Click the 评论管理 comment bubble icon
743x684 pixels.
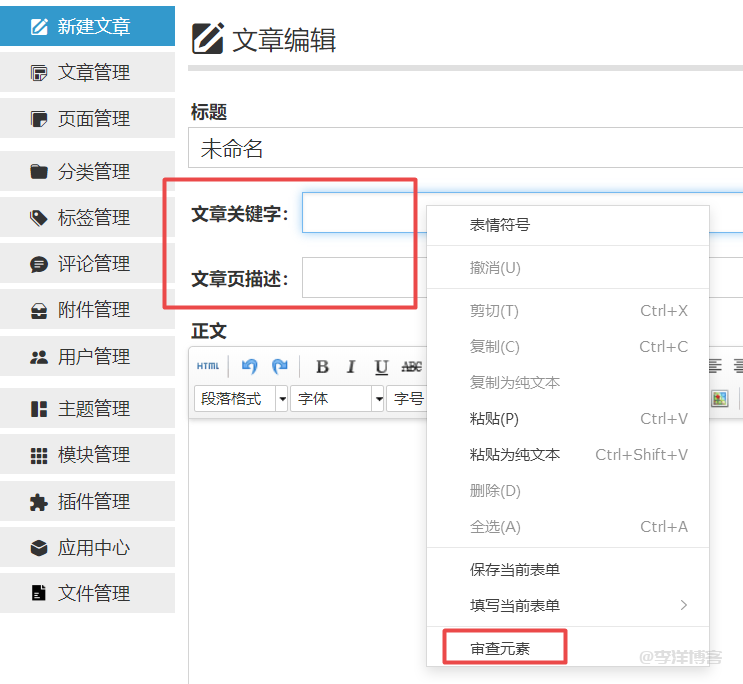(39, 264)
